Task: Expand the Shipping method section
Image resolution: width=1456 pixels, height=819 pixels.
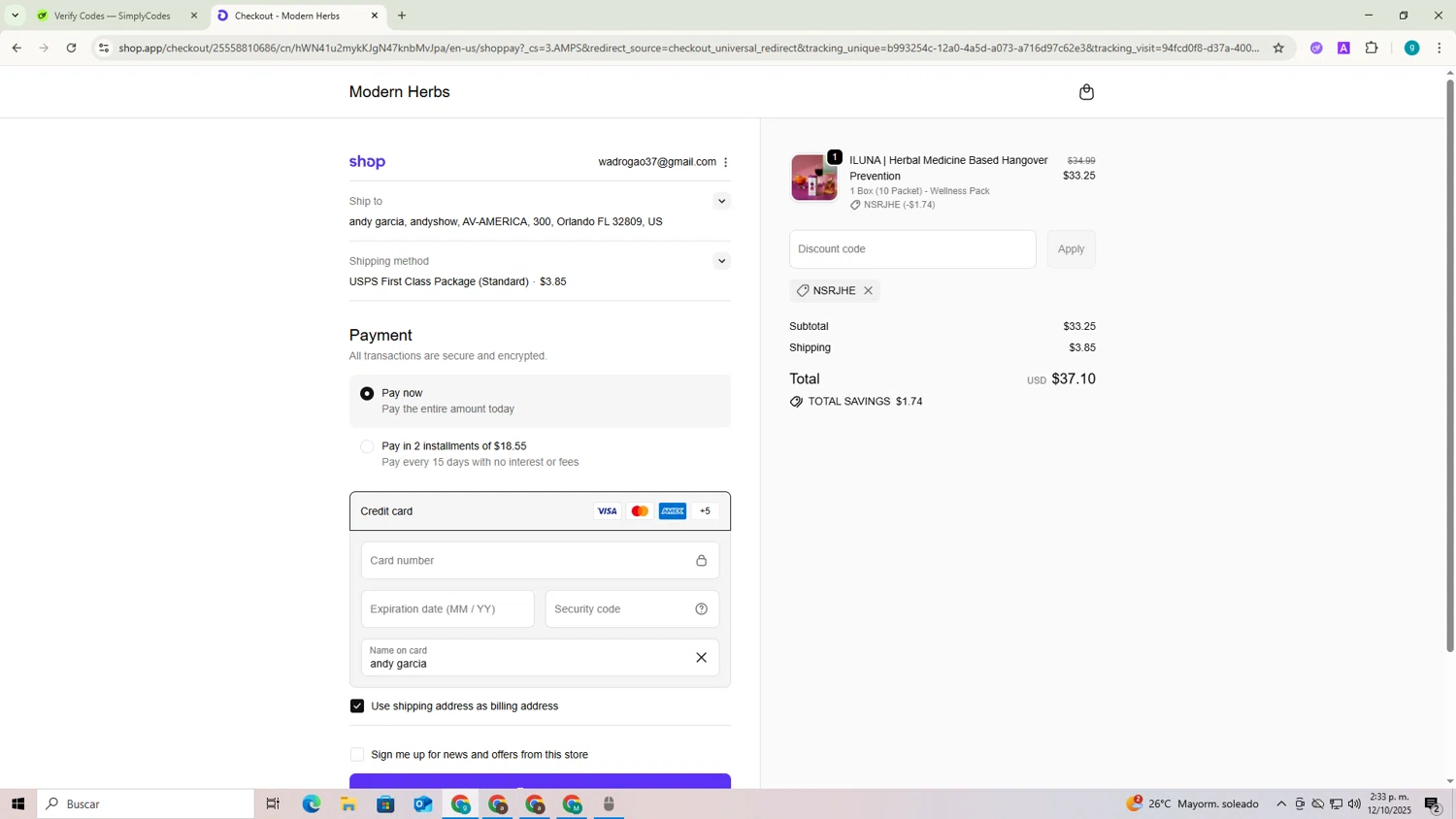Action: point(721,261)
